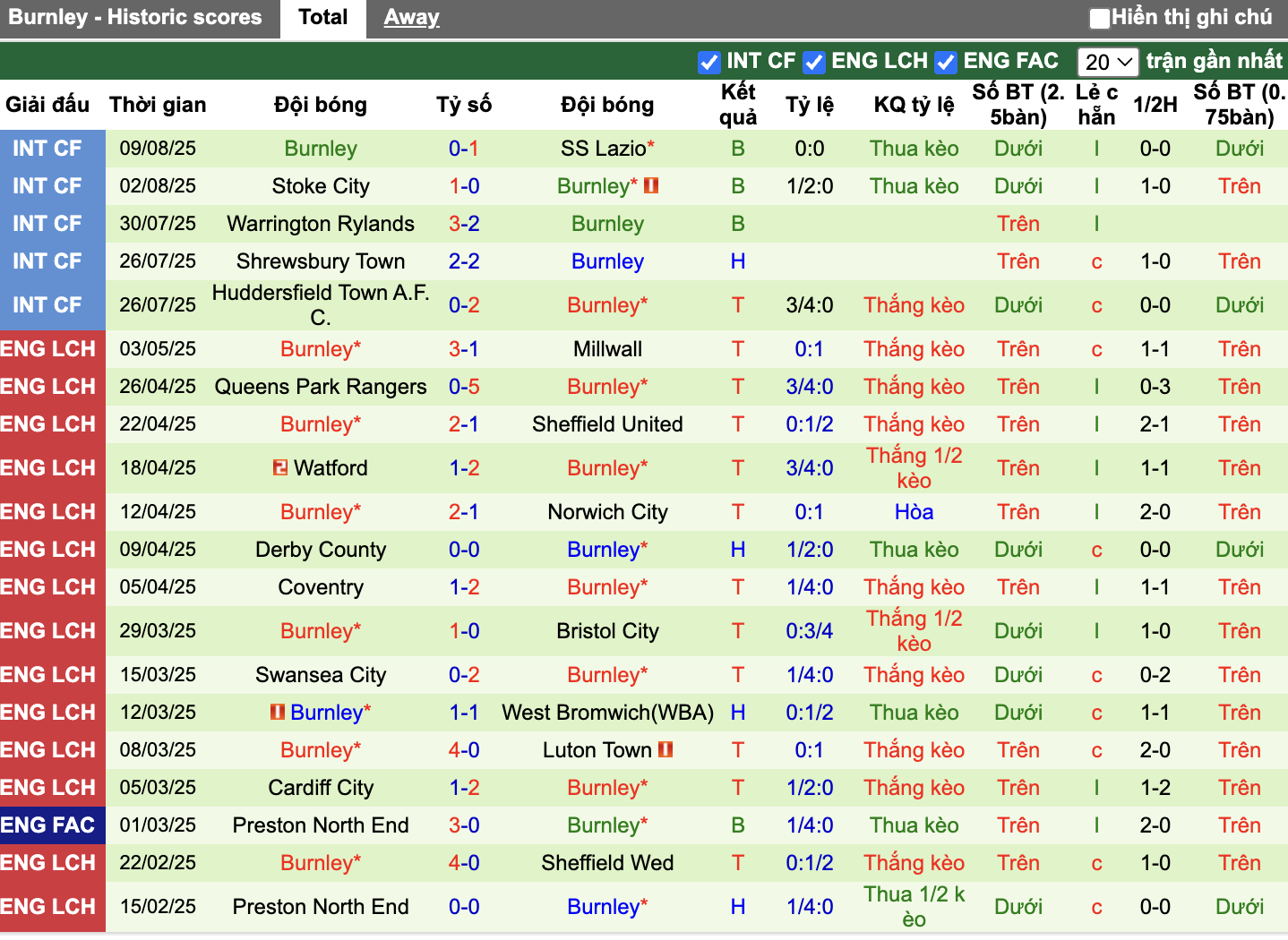Open Coventry team link

(x=321, y=587)
